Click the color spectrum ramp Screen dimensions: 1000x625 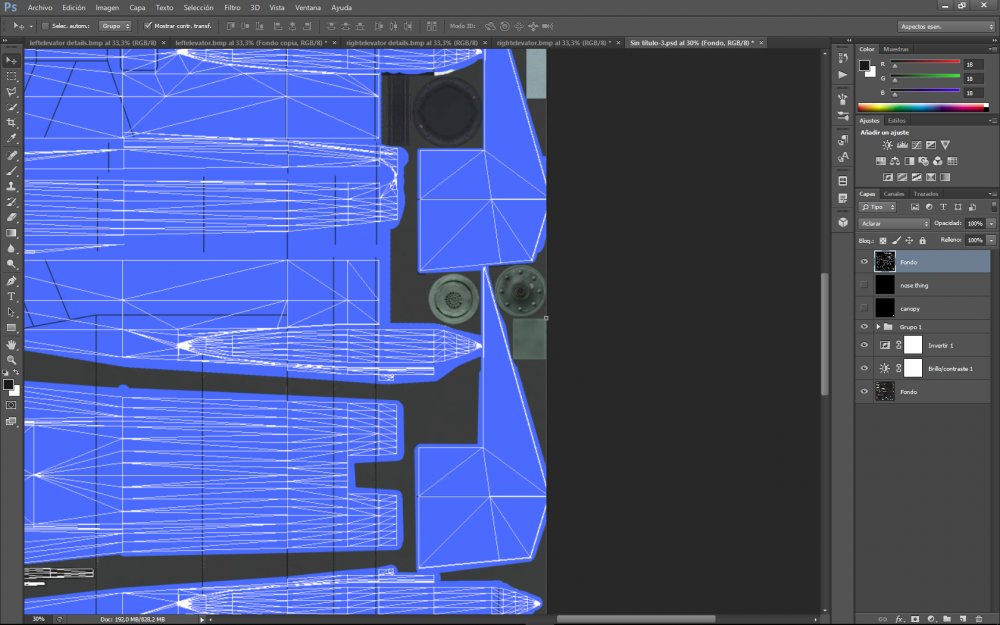[x=923, y=107]
